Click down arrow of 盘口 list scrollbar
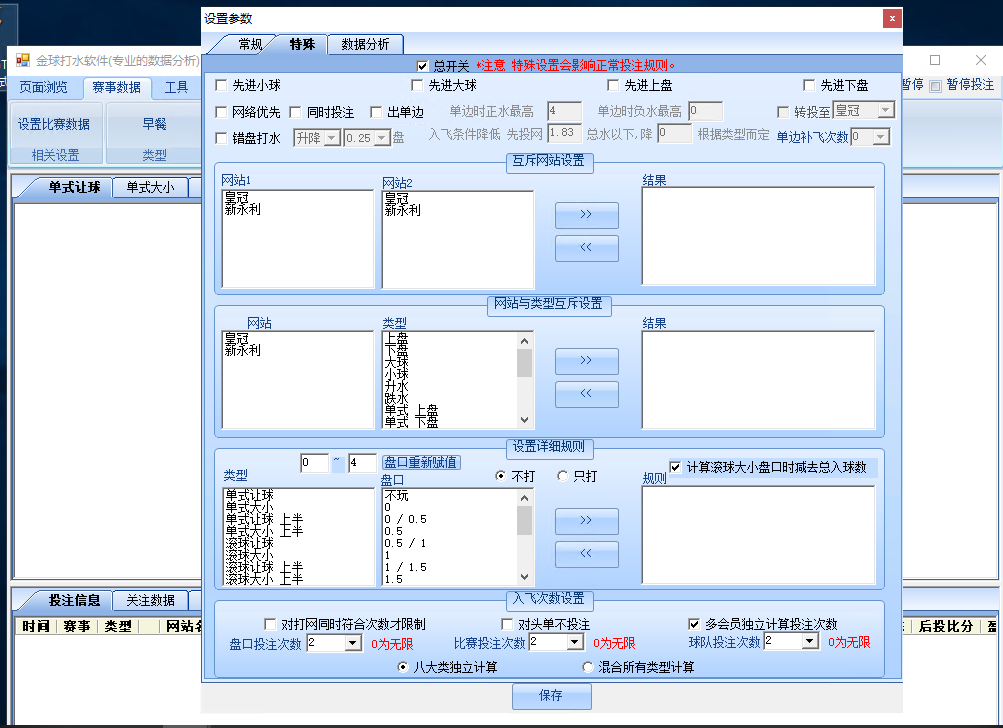 [x=525, y=577]
